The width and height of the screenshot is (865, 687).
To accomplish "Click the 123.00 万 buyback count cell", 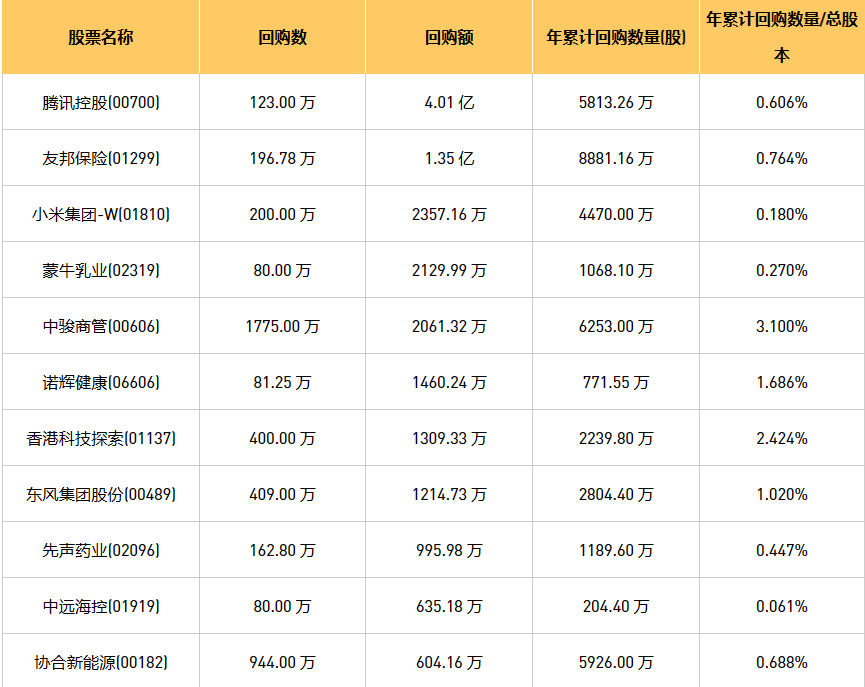I will 282,102.
